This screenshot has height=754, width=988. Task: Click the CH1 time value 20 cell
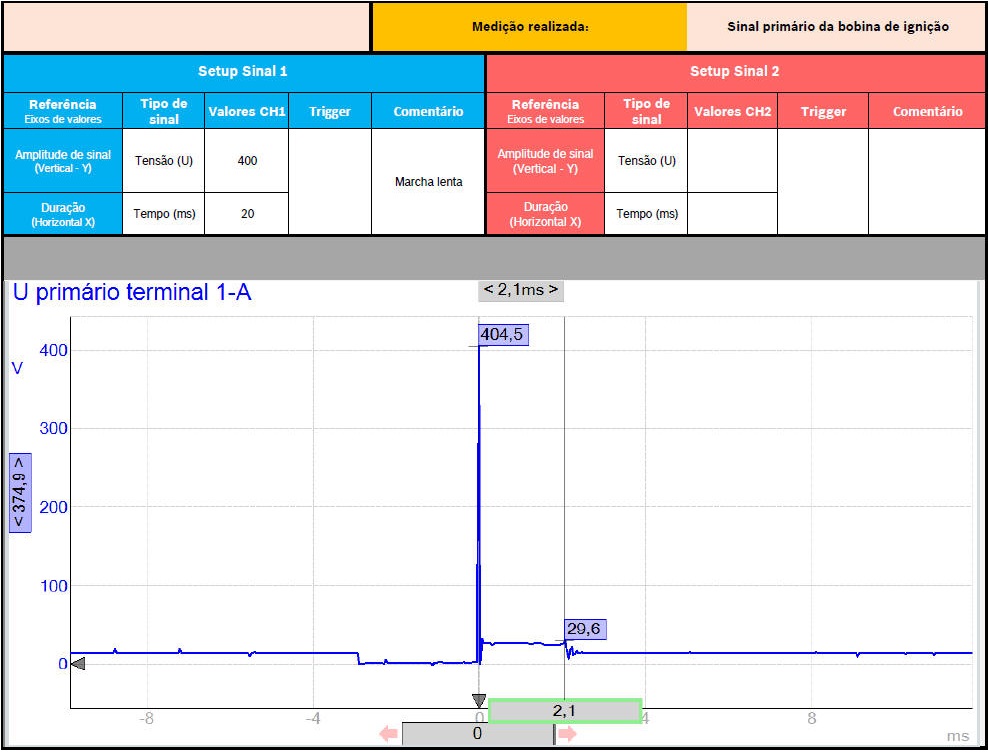(x=247, y=214)
